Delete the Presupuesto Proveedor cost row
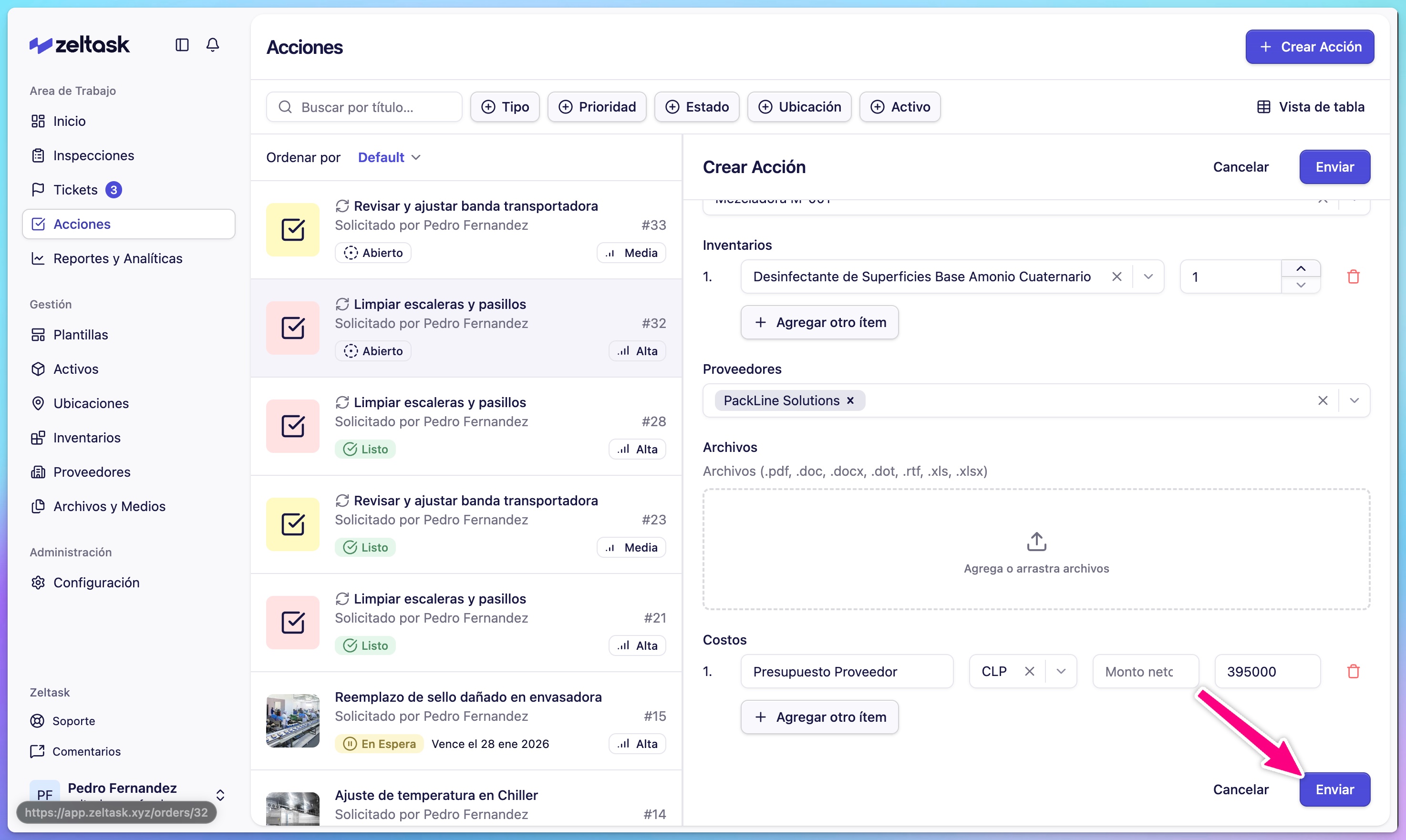 [x=1354, y=671]
